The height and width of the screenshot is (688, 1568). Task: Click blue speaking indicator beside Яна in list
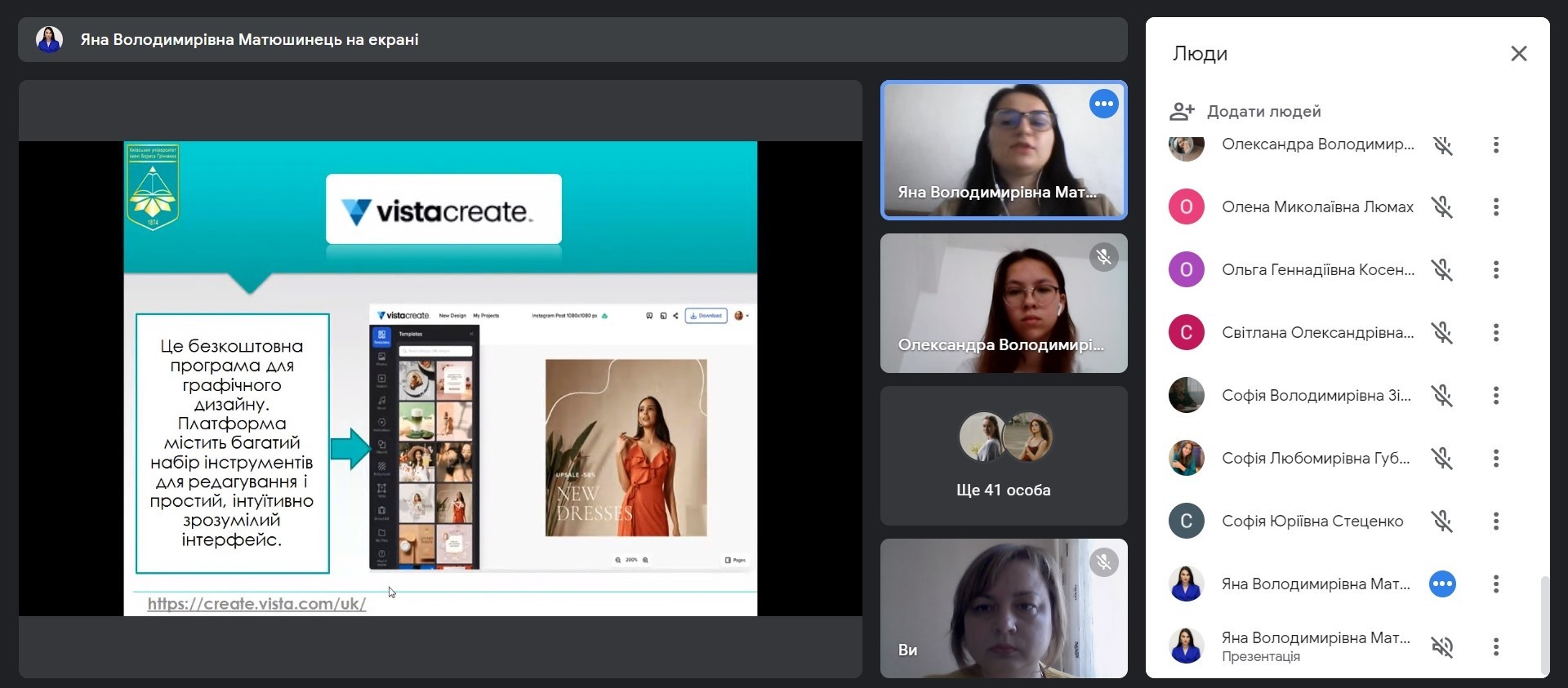tap(1442, 584)
